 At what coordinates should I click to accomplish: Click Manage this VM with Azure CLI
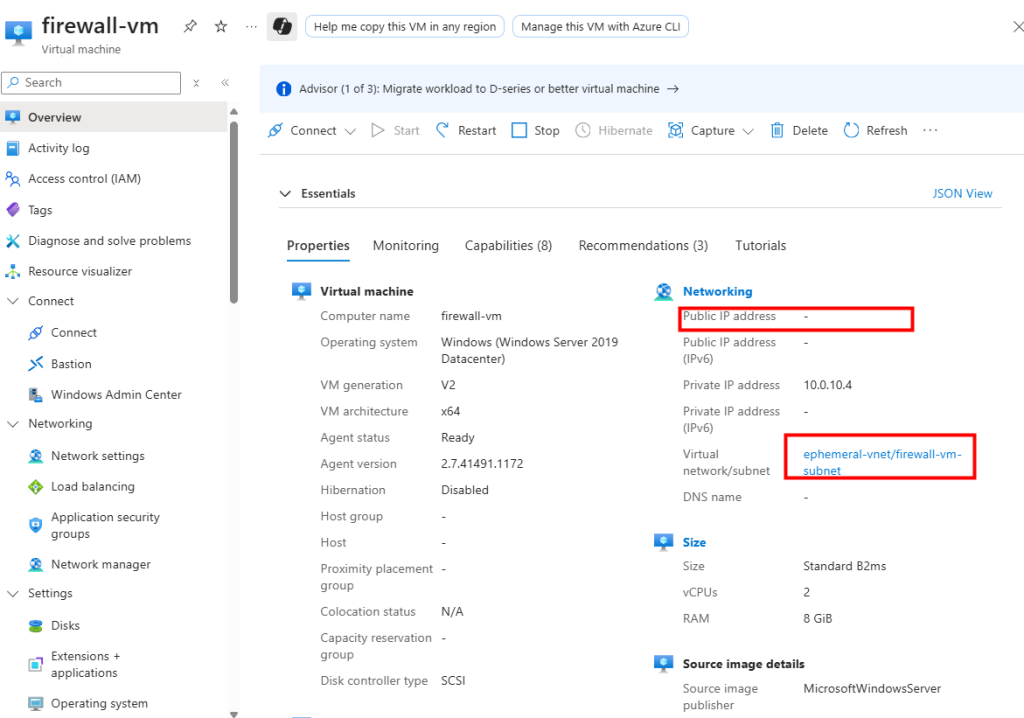pyautogui.click(x=600, y=27)
